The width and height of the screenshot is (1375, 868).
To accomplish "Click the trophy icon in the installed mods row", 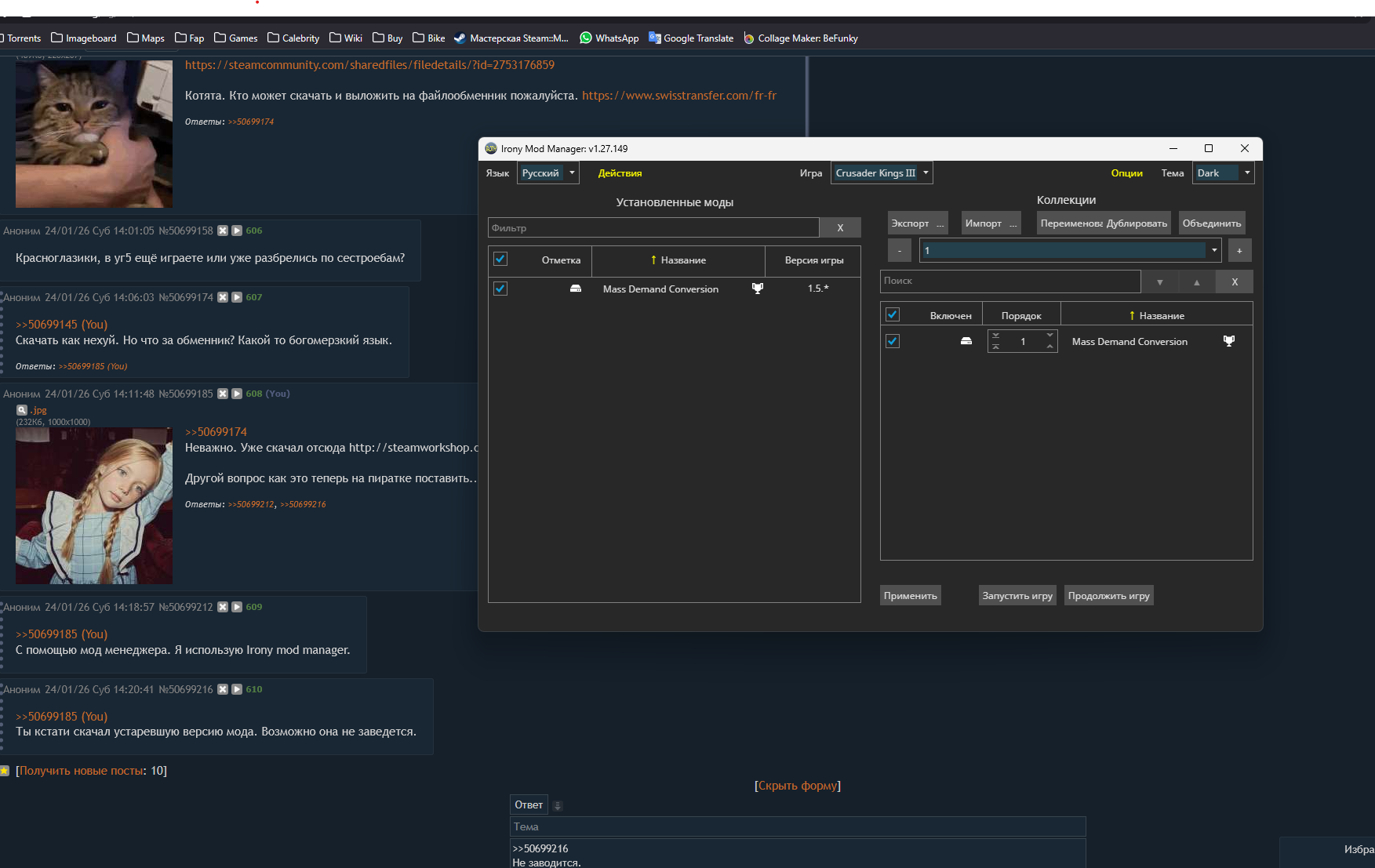I will (x=757, y=289).
